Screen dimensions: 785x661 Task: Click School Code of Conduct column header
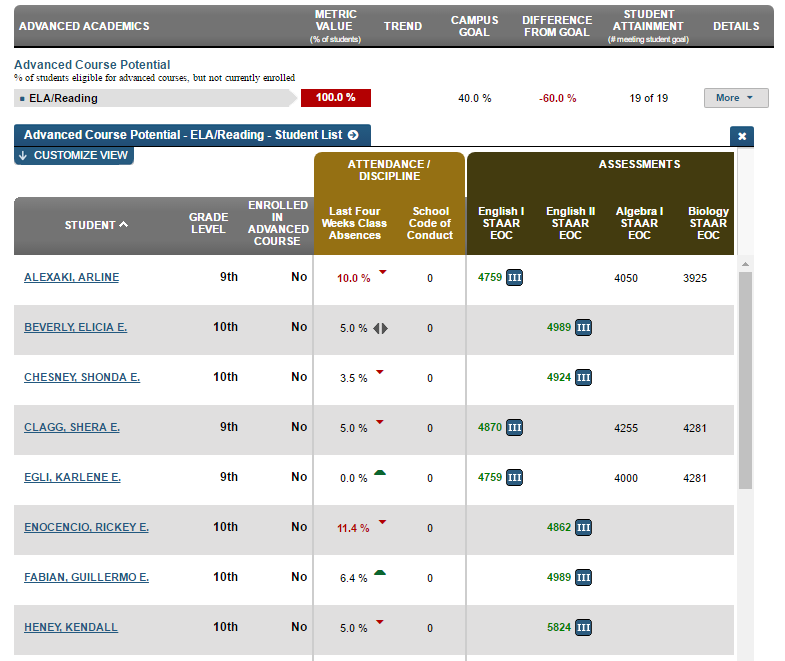click(x=430, y=223)
